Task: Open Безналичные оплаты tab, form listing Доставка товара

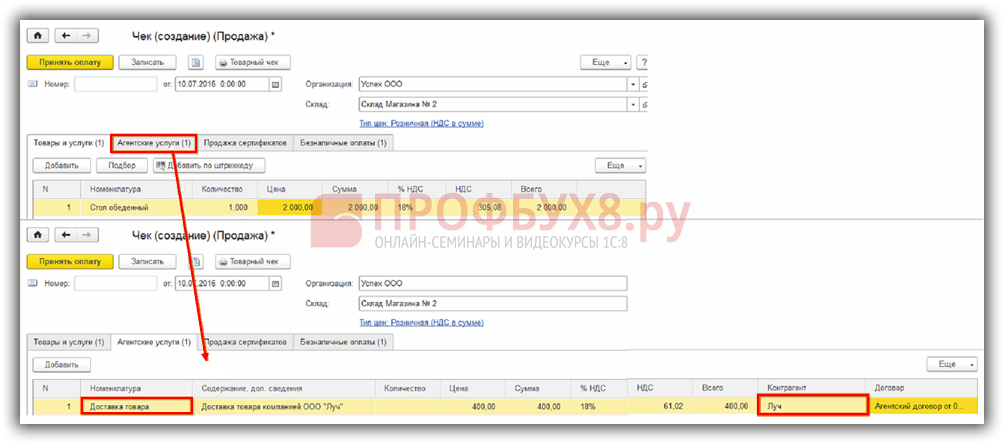Action: click(343, 342)
